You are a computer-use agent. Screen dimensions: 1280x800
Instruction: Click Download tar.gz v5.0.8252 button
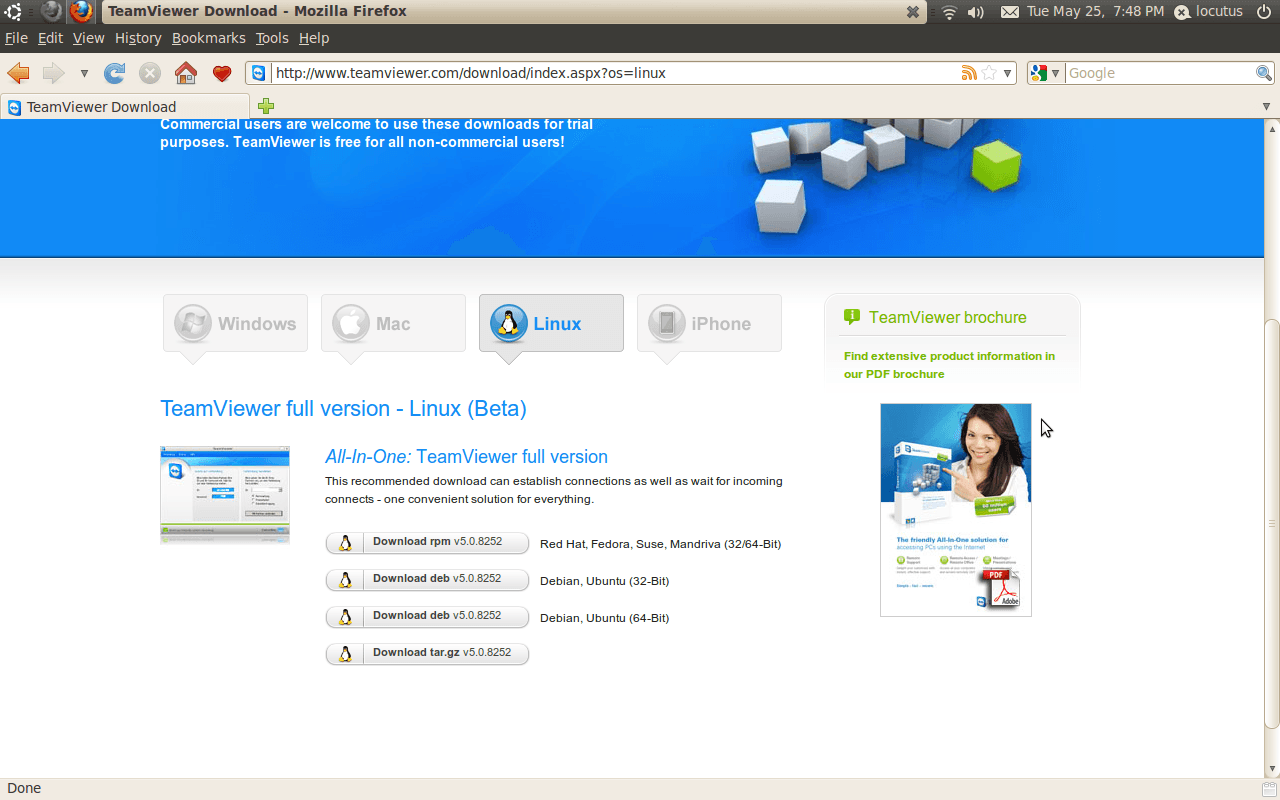point(427,654)
